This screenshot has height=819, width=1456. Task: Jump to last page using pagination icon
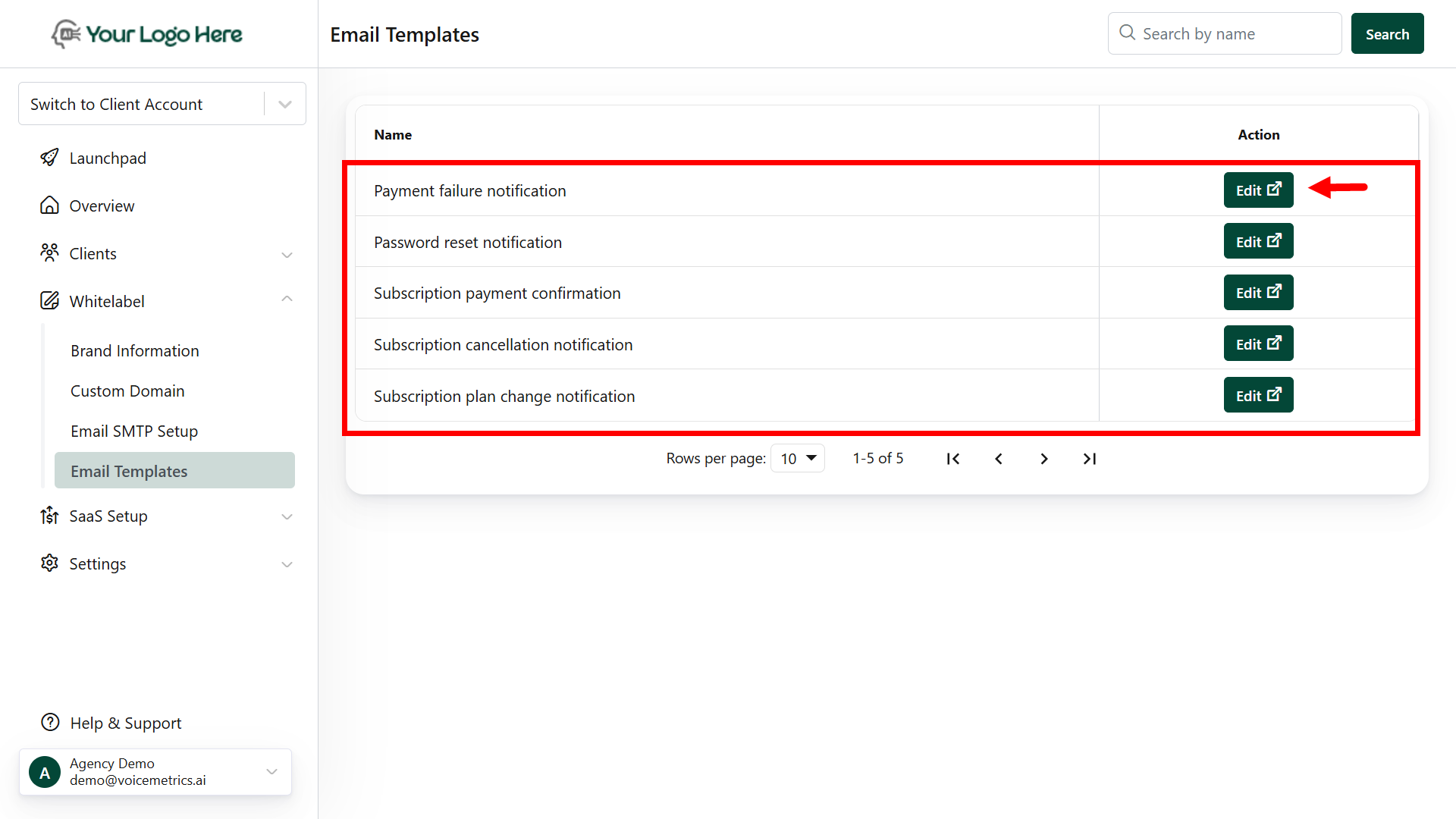click(x=1090, y=458)
